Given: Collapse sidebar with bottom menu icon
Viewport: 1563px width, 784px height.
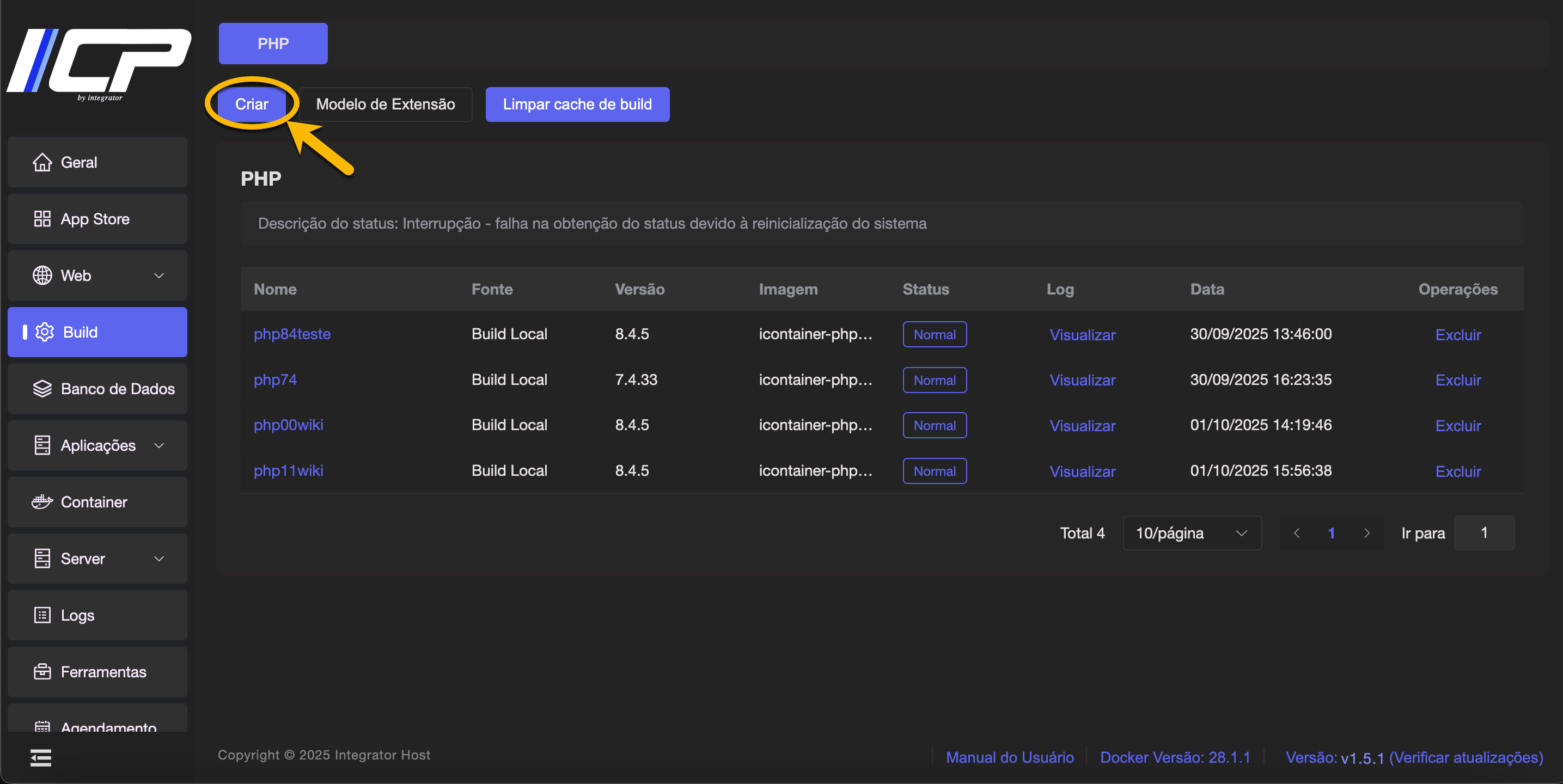Looking at the screenshot, I should (x=41, y=757).
